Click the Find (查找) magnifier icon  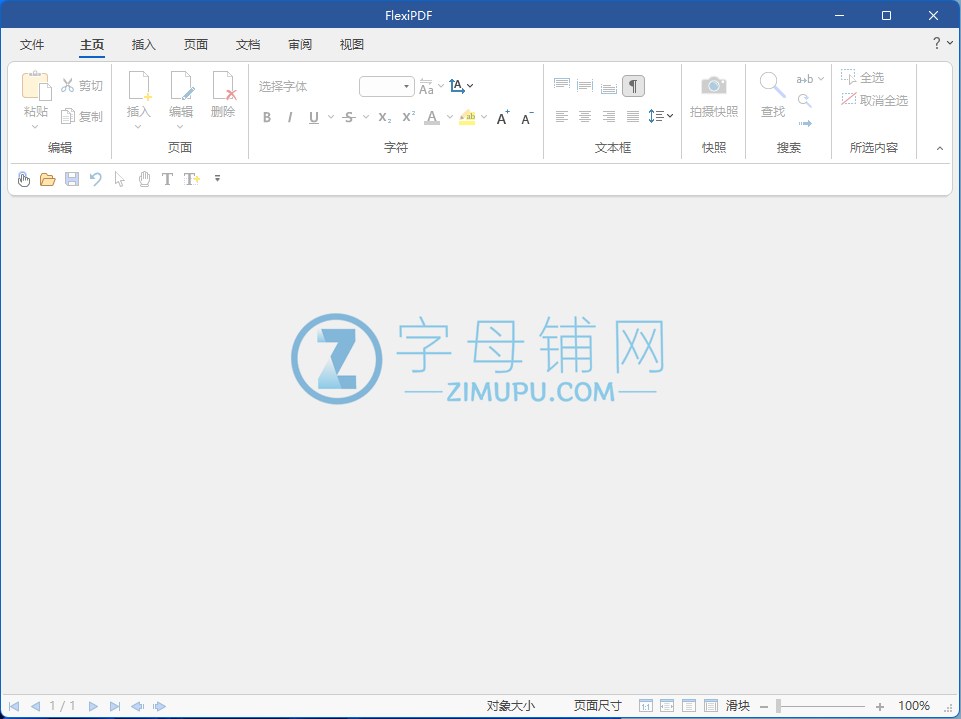(x=772, y=85)
